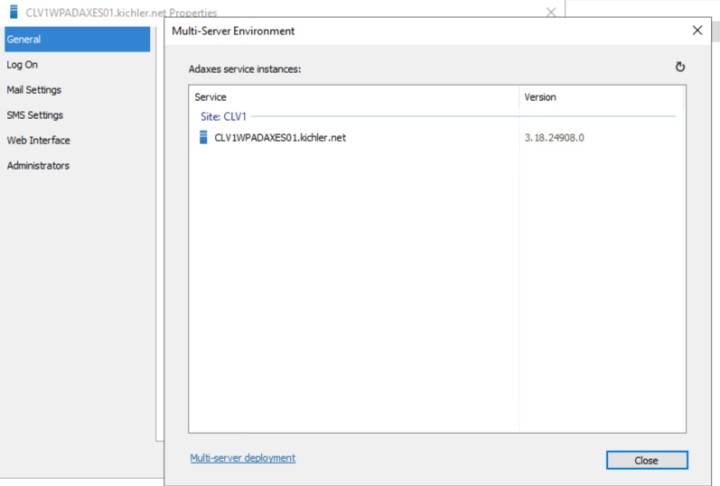Sort by the Version column header
Image resolution: width=720 pixels, height=486 pixels.
click(602, 97)
